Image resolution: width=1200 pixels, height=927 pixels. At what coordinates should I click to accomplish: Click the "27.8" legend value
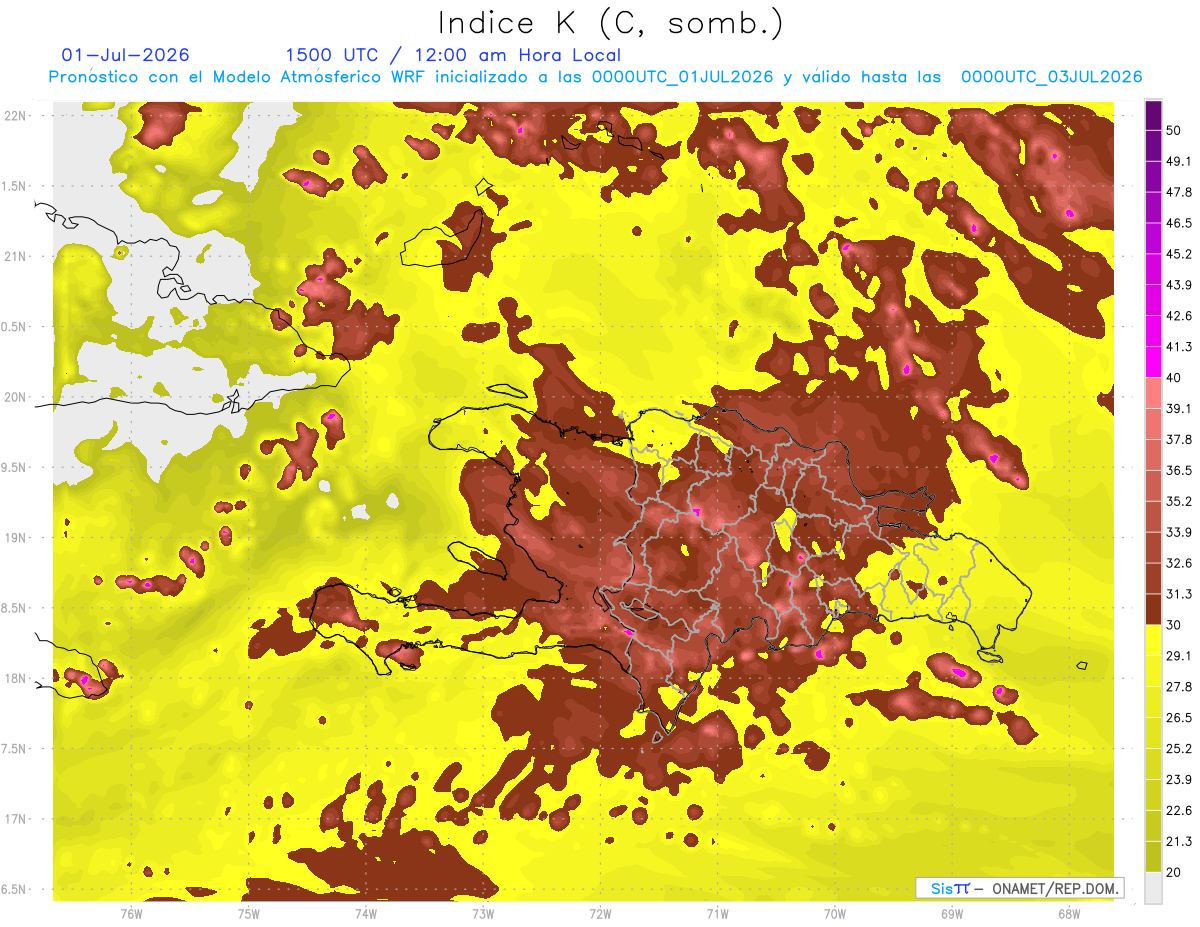[x=1178, y=687]
